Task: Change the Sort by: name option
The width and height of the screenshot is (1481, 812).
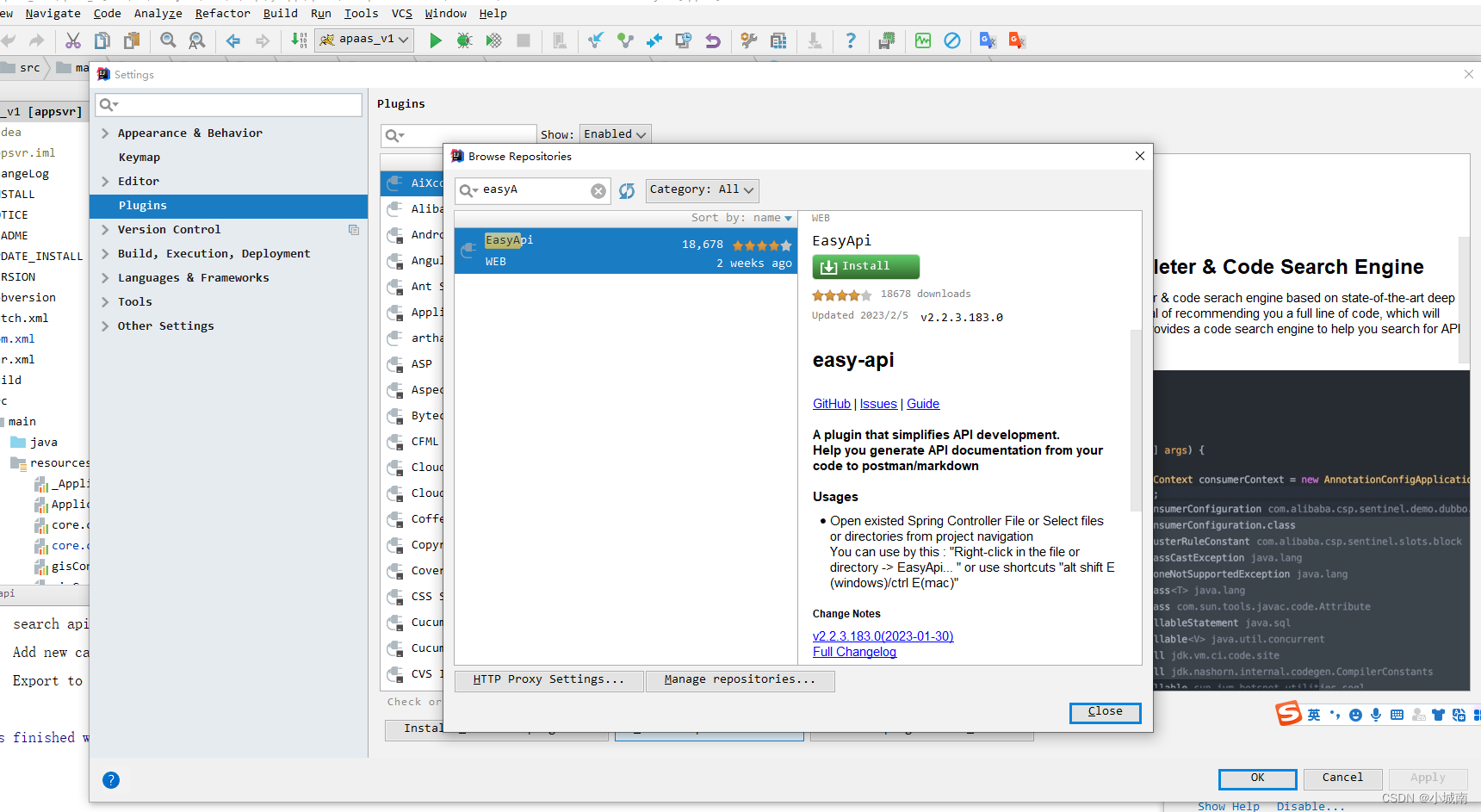Action: click(741, 218)
